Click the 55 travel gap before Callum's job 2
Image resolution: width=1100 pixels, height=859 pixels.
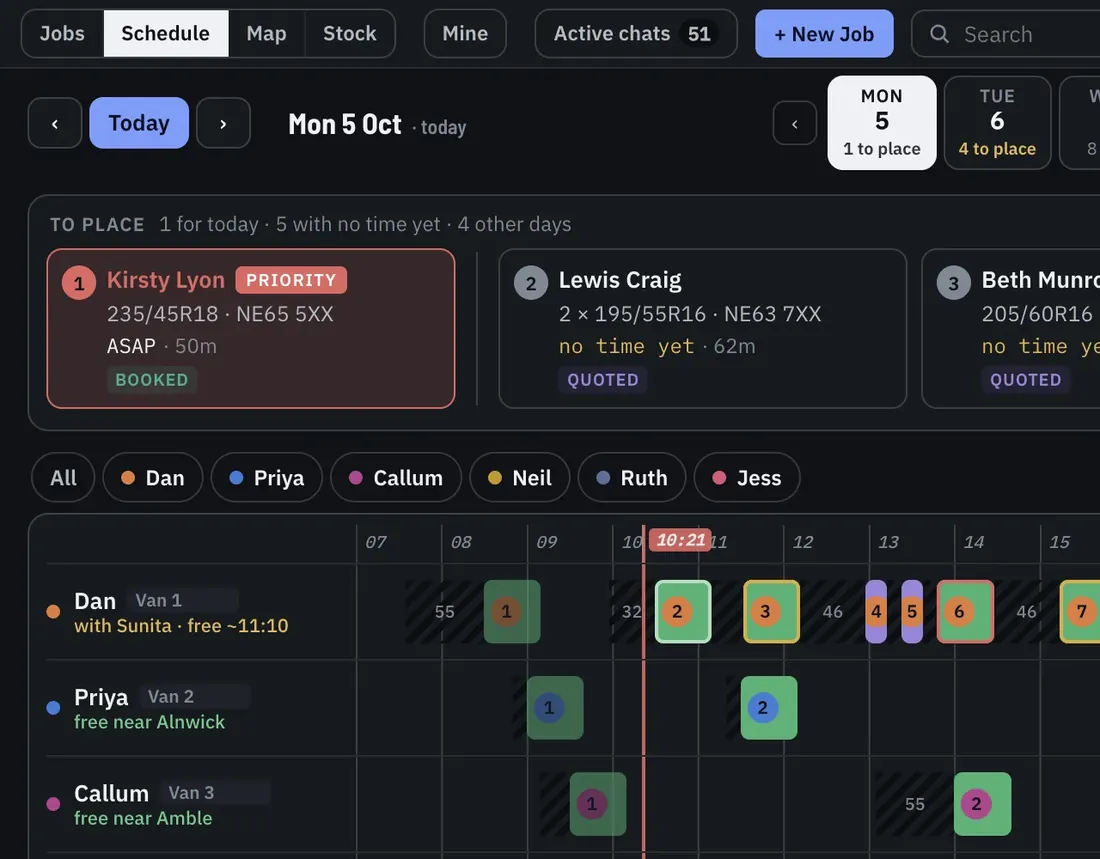pos(915,804)
